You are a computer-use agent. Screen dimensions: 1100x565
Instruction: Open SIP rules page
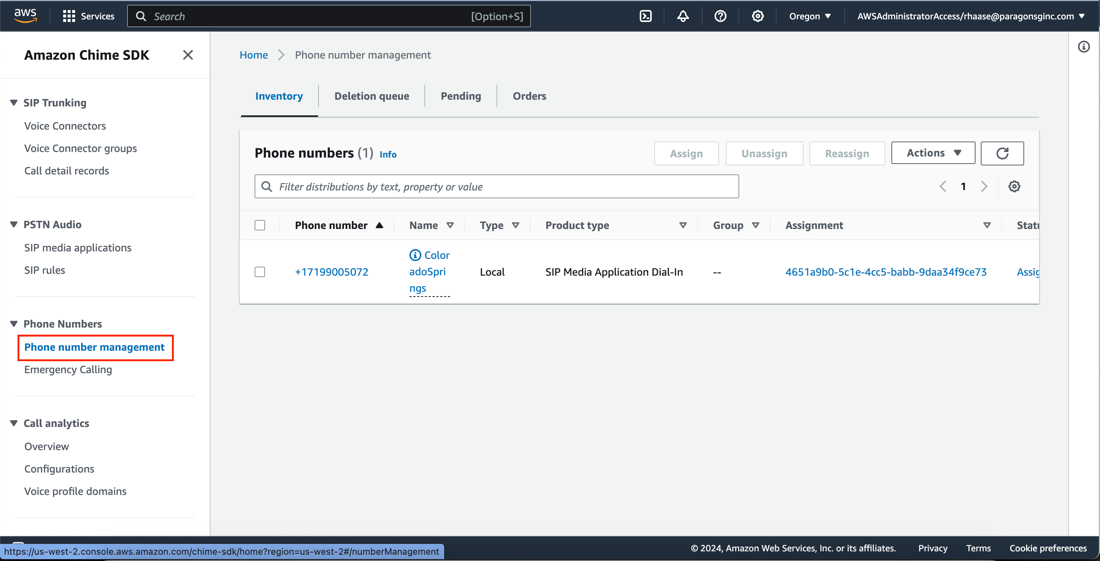coord(45,270)
